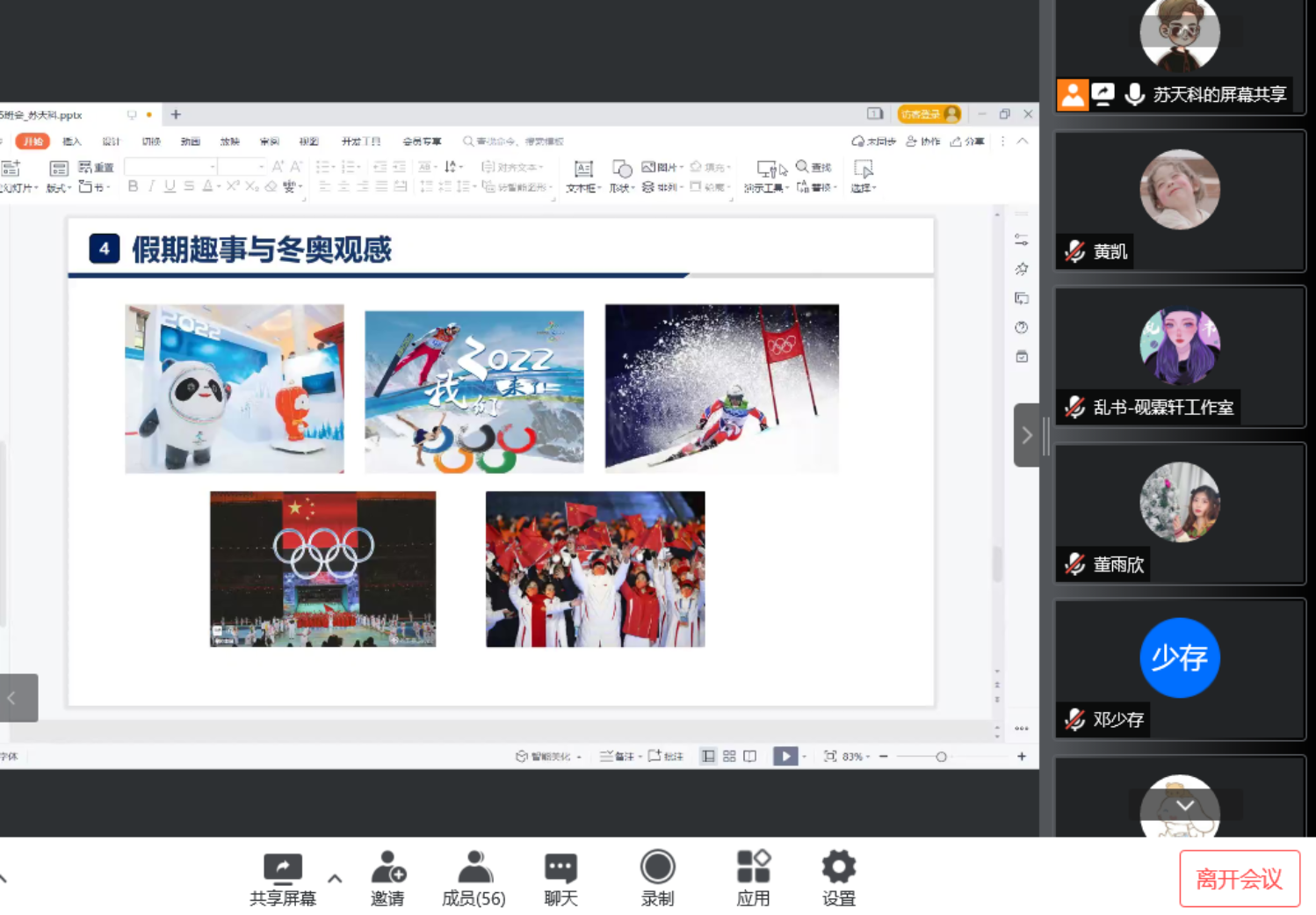Collapse the participant video sidebar arrow

(x=1026, y=435)
